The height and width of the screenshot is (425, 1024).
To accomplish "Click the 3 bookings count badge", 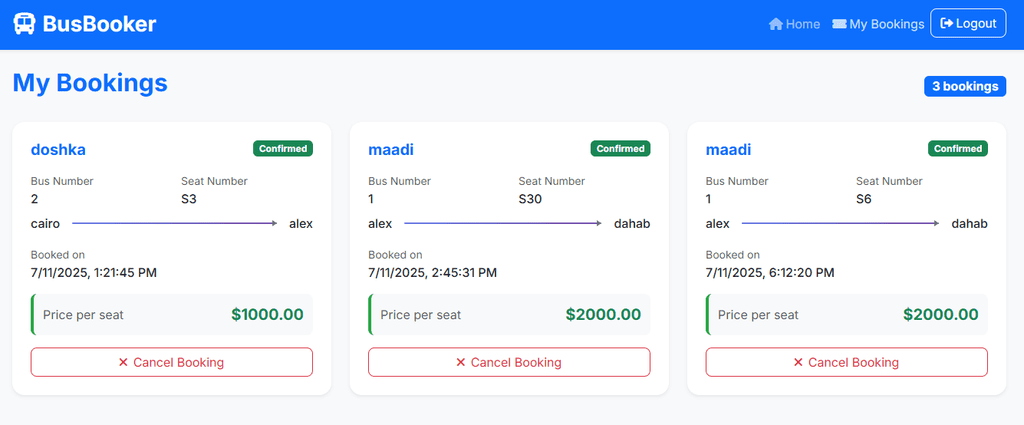I will (964, 86).
